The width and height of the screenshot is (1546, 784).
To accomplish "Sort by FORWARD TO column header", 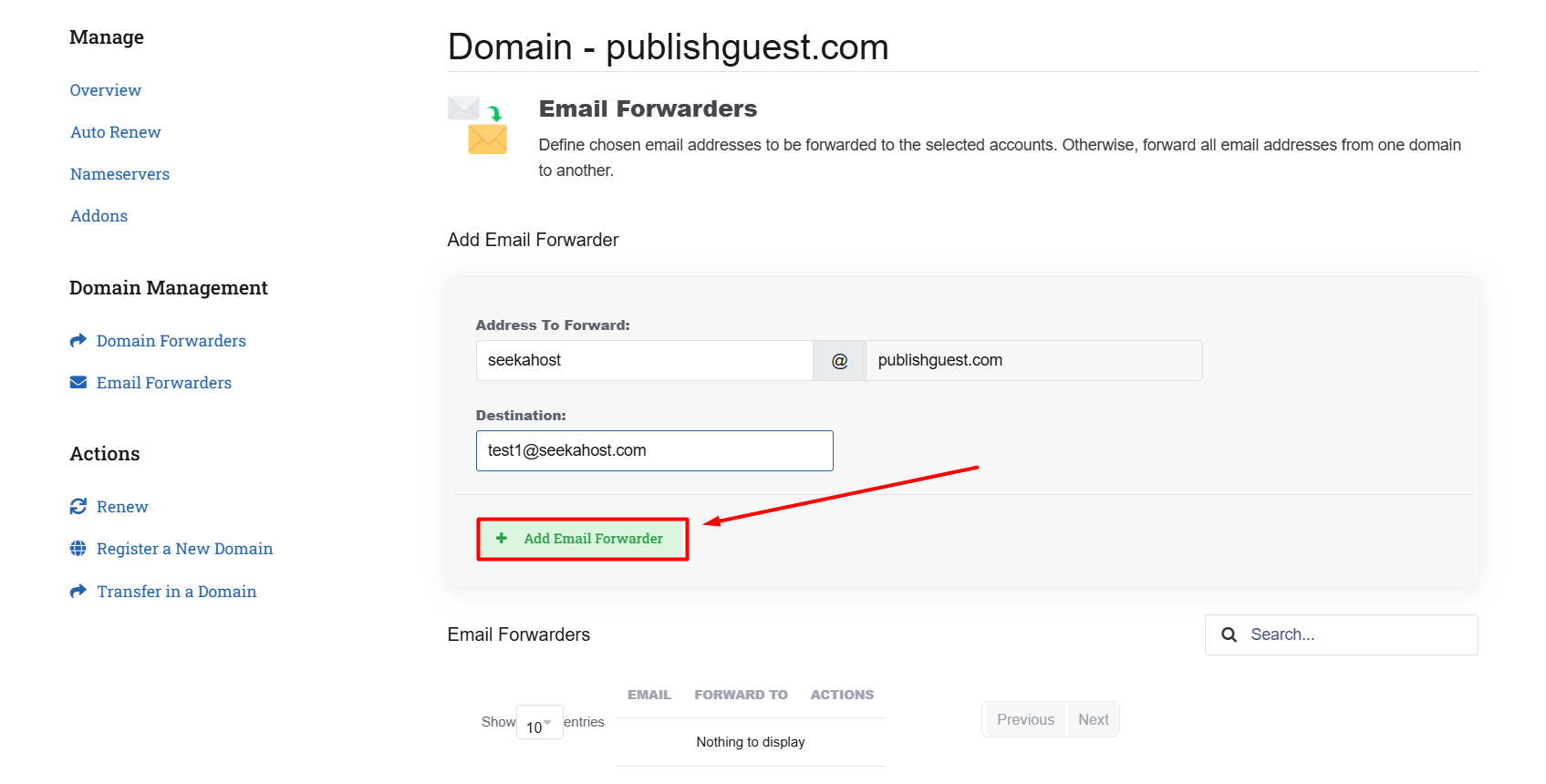I will pyautogui.click(x=741, y=695).
